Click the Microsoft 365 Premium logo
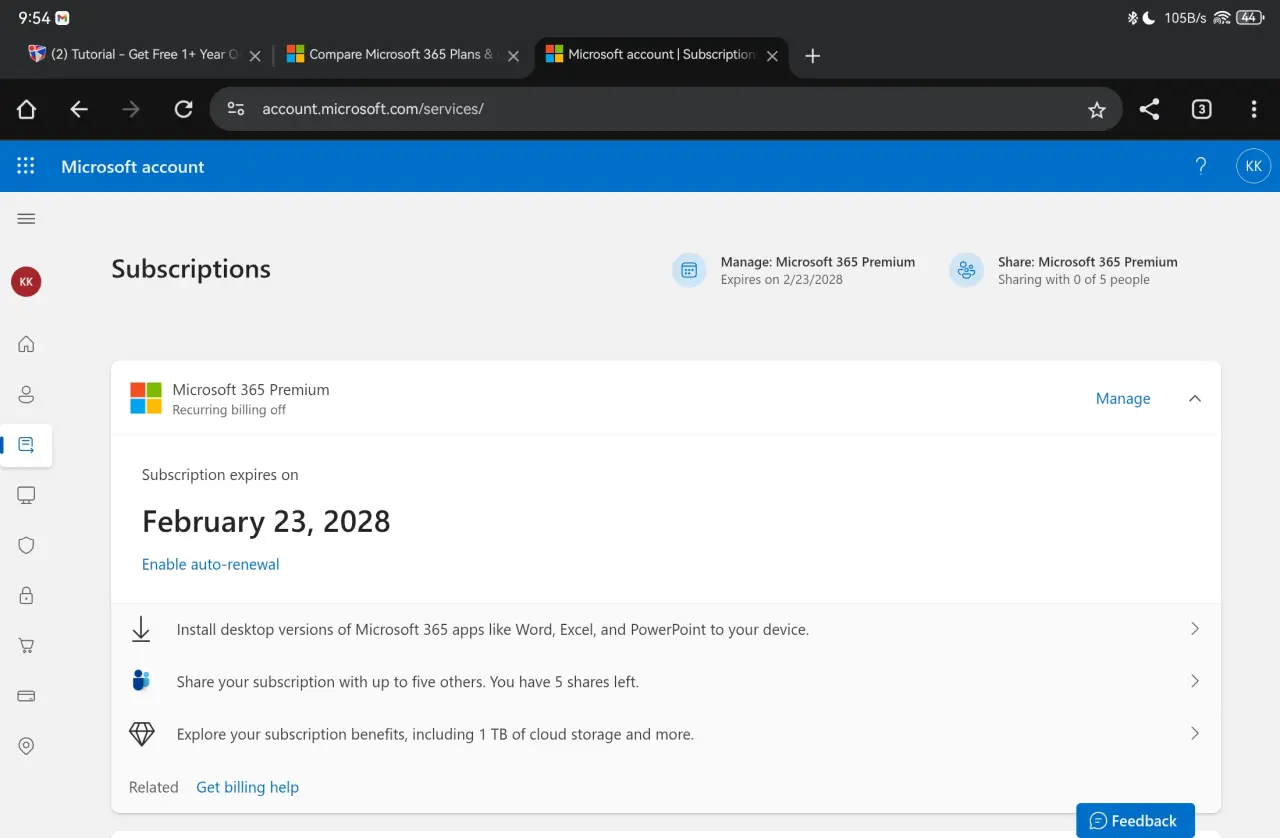1280x838 pixels. coord(146,398)
